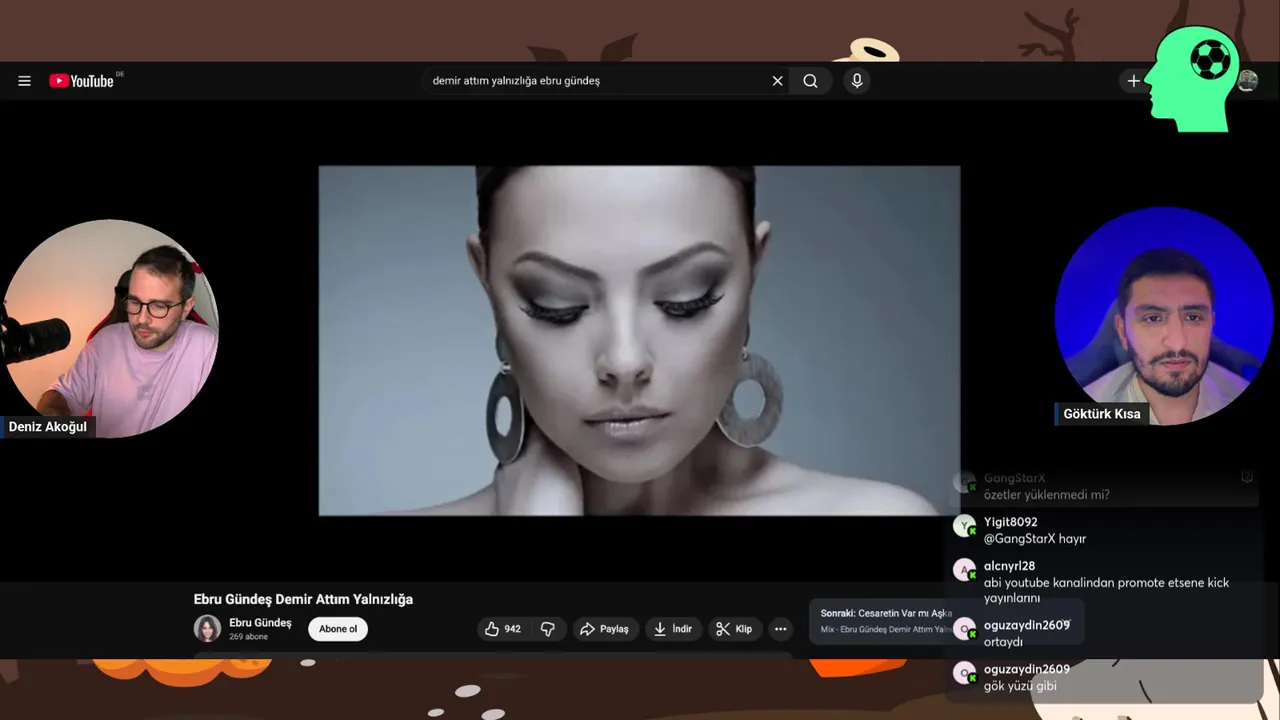Click the '269 abone' subscriber count
Viewport: 1280px width, 720px height.
248,636
